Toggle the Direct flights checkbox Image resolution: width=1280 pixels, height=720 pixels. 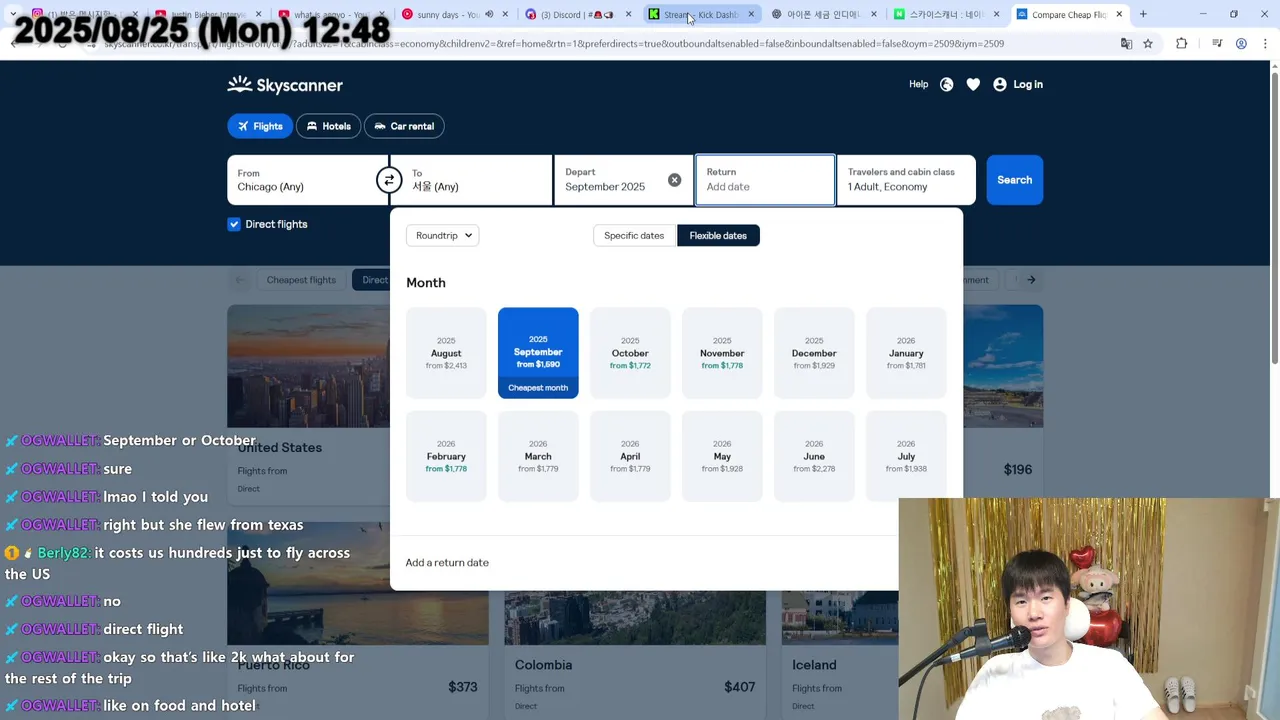(234, 224)
